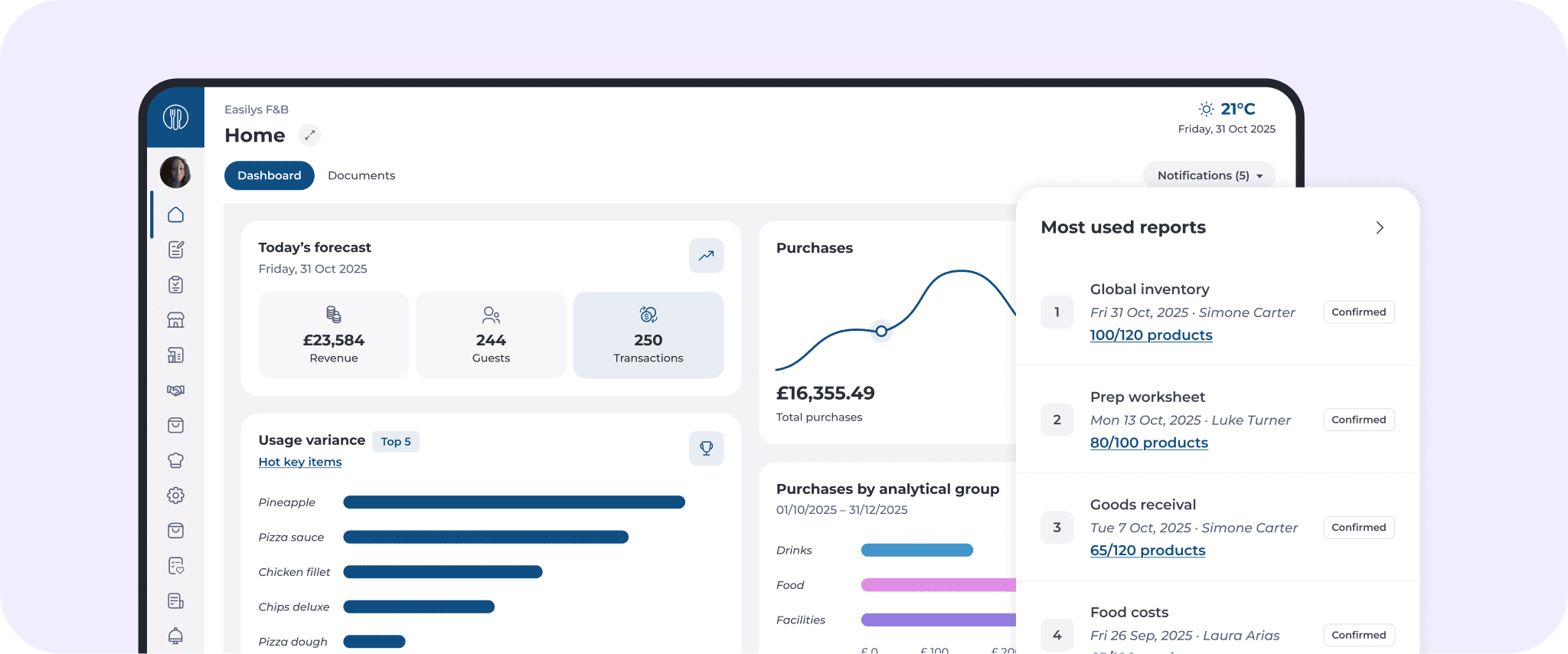1568x654 pixels.
Task: Select the 244 Guests card
Action: pyautogui.click(x=491, y=335)
